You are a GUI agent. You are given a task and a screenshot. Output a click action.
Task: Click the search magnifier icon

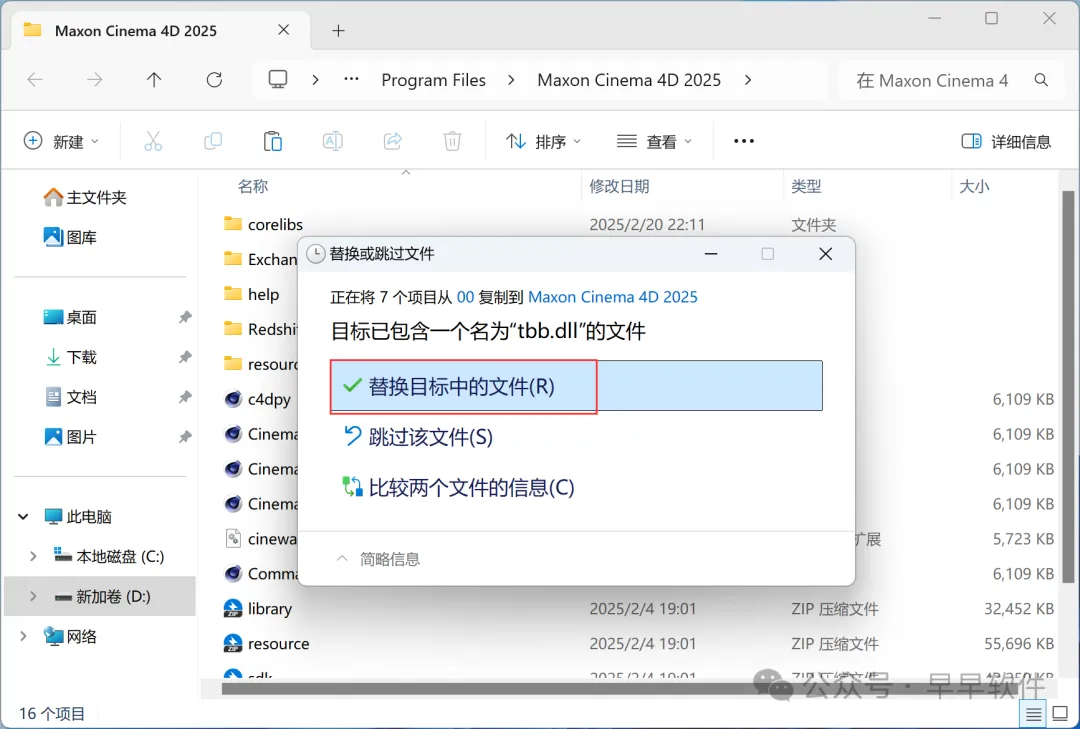[x=1041, y=80]
